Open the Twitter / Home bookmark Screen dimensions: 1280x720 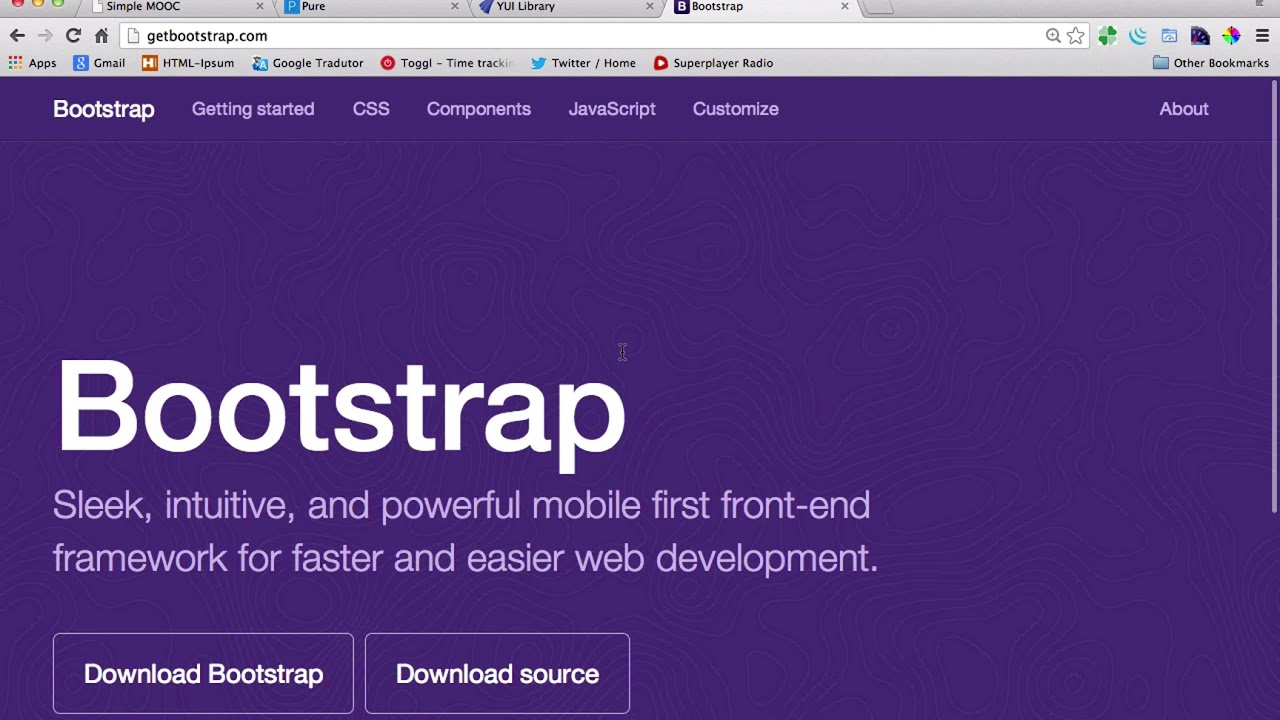(583, 63)
